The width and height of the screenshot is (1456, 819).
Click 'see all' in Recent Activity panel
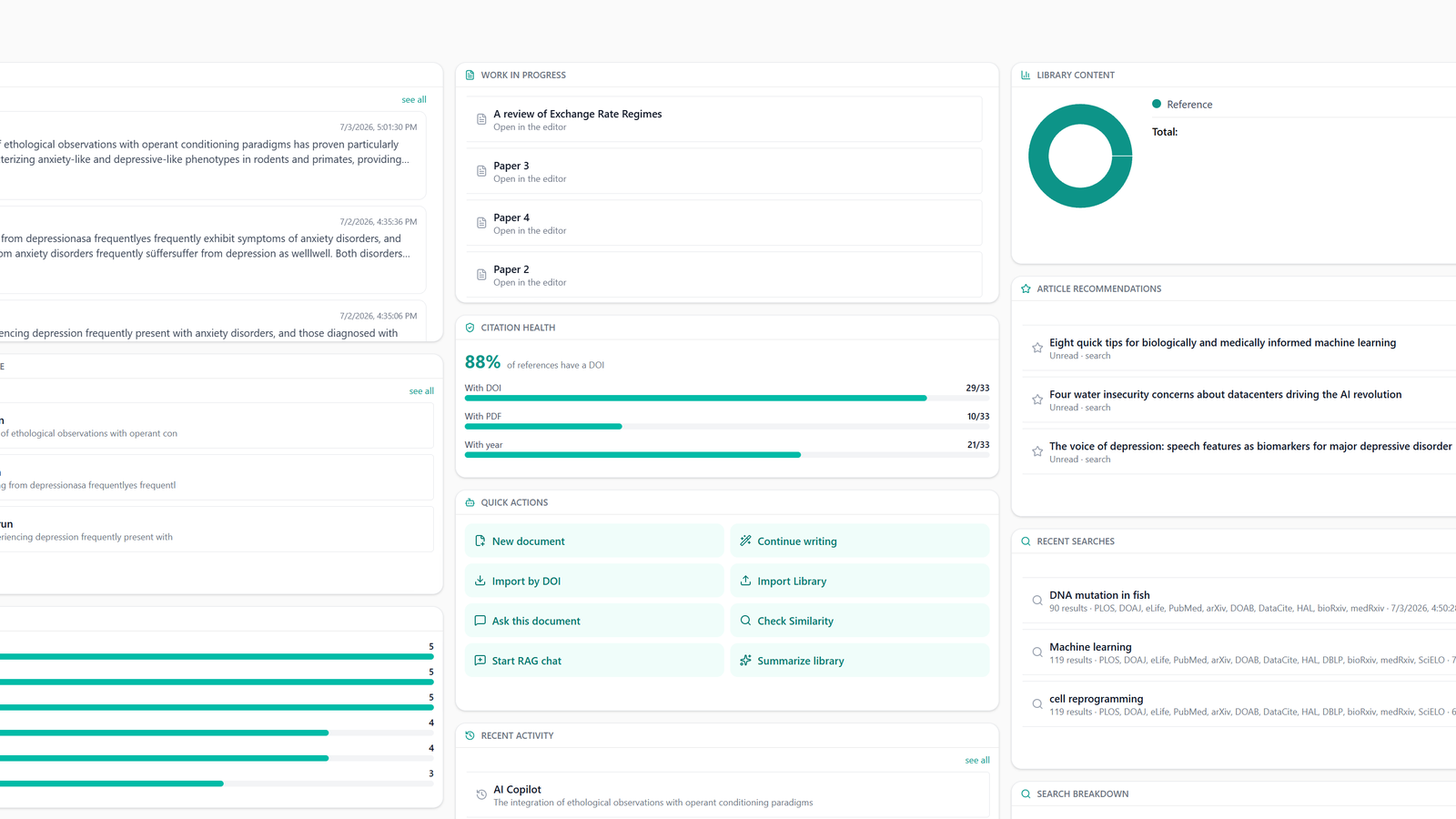coord(977,760)
